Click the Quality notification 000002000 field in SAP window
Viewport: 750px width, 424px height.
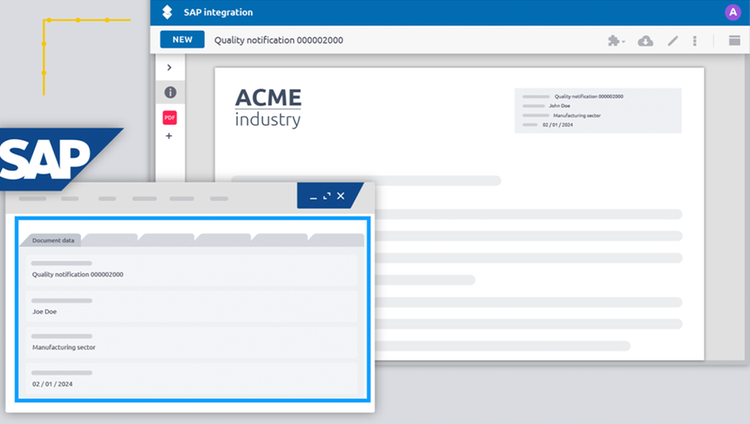(x=191, y=270)
